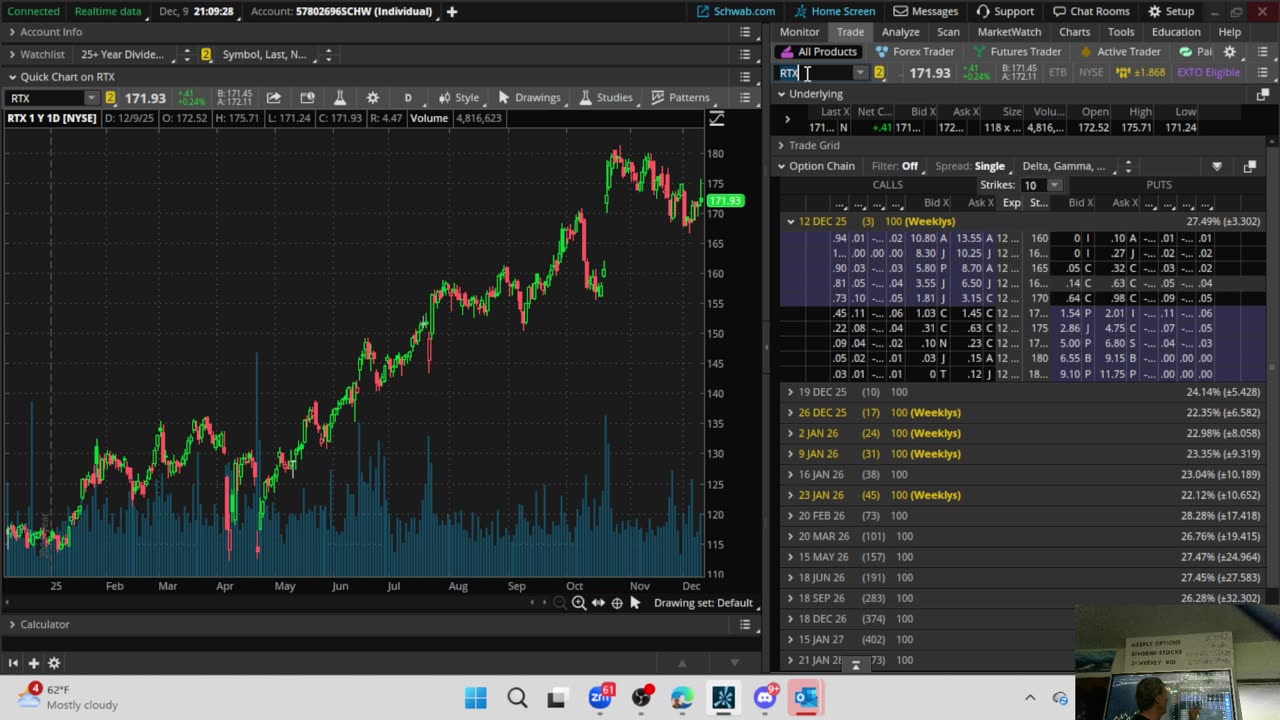Switch to the Monitor tab
The image size is (1280, 720).
[x=799, y=32]
